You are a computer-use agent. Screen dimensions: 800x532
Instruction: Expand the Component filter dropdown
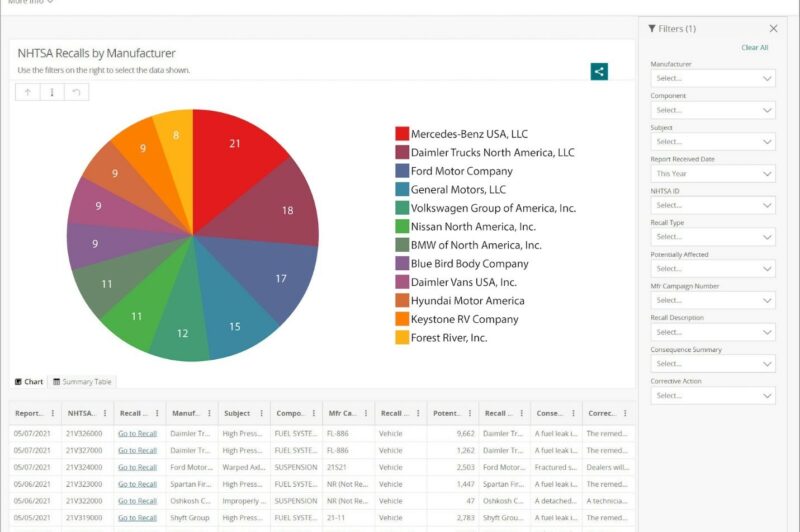click(x=712, y=110)
